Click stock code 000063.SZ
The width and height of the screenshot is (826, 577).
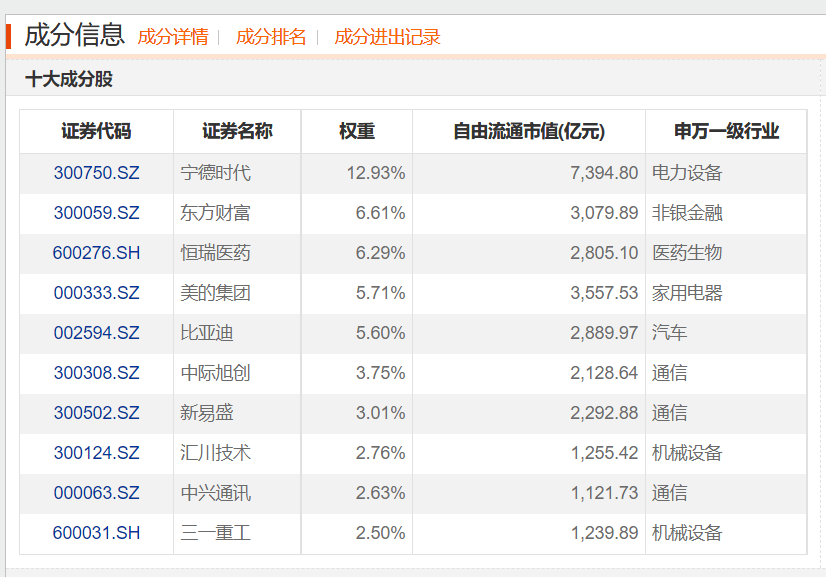pos(96,493)
